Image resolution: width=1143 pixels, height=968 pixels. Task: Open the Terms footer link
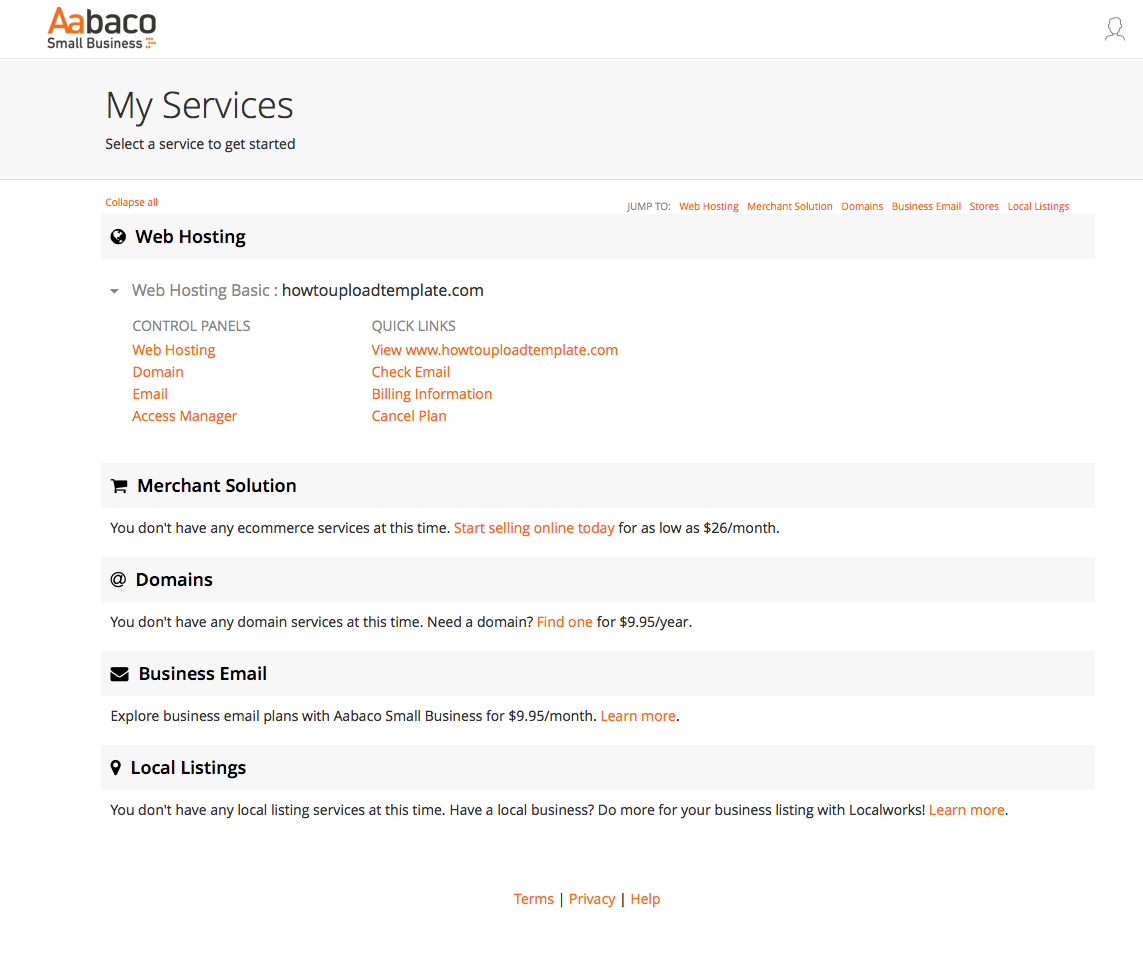(534, 899)
